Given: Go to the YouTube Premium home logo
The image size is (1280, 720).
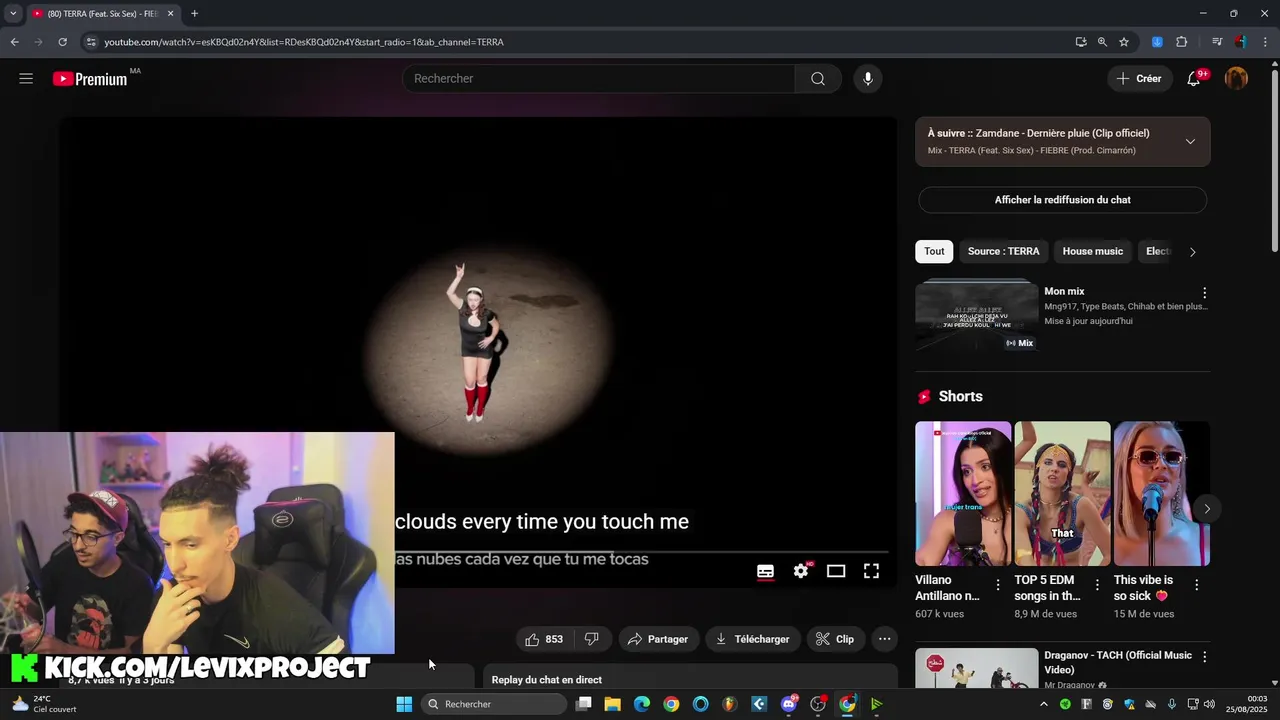Looking at the screenshot, I should coord(90,79).
